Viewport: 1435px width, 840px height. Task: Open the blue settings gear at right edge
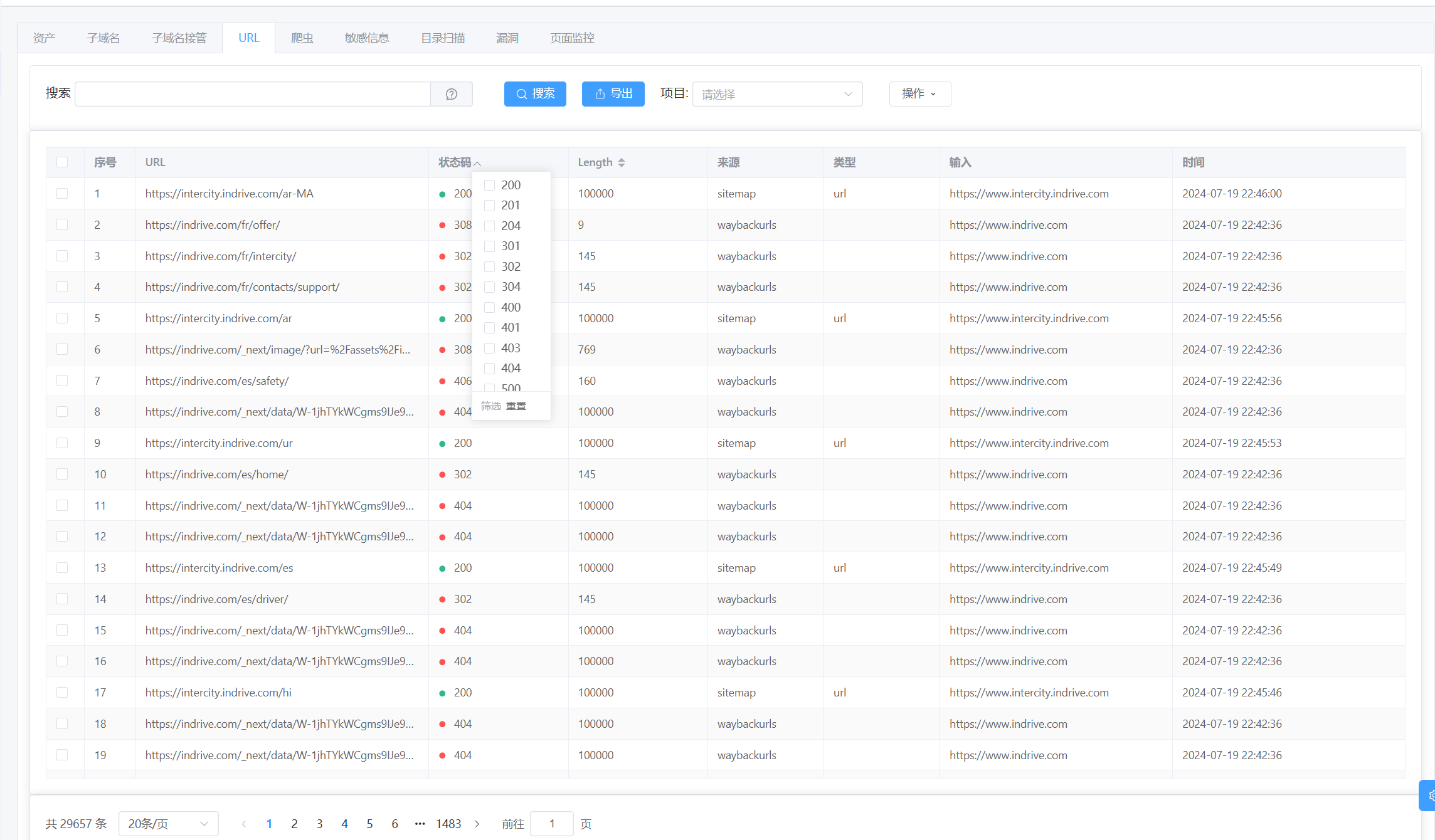pyautogui.click(x=1430, y=795)
